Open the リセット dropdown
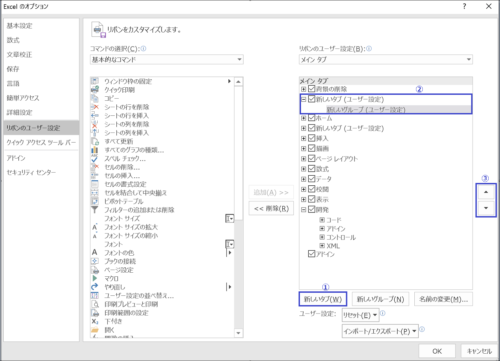This screenshot has width=500, height=361. coord(360,315)
